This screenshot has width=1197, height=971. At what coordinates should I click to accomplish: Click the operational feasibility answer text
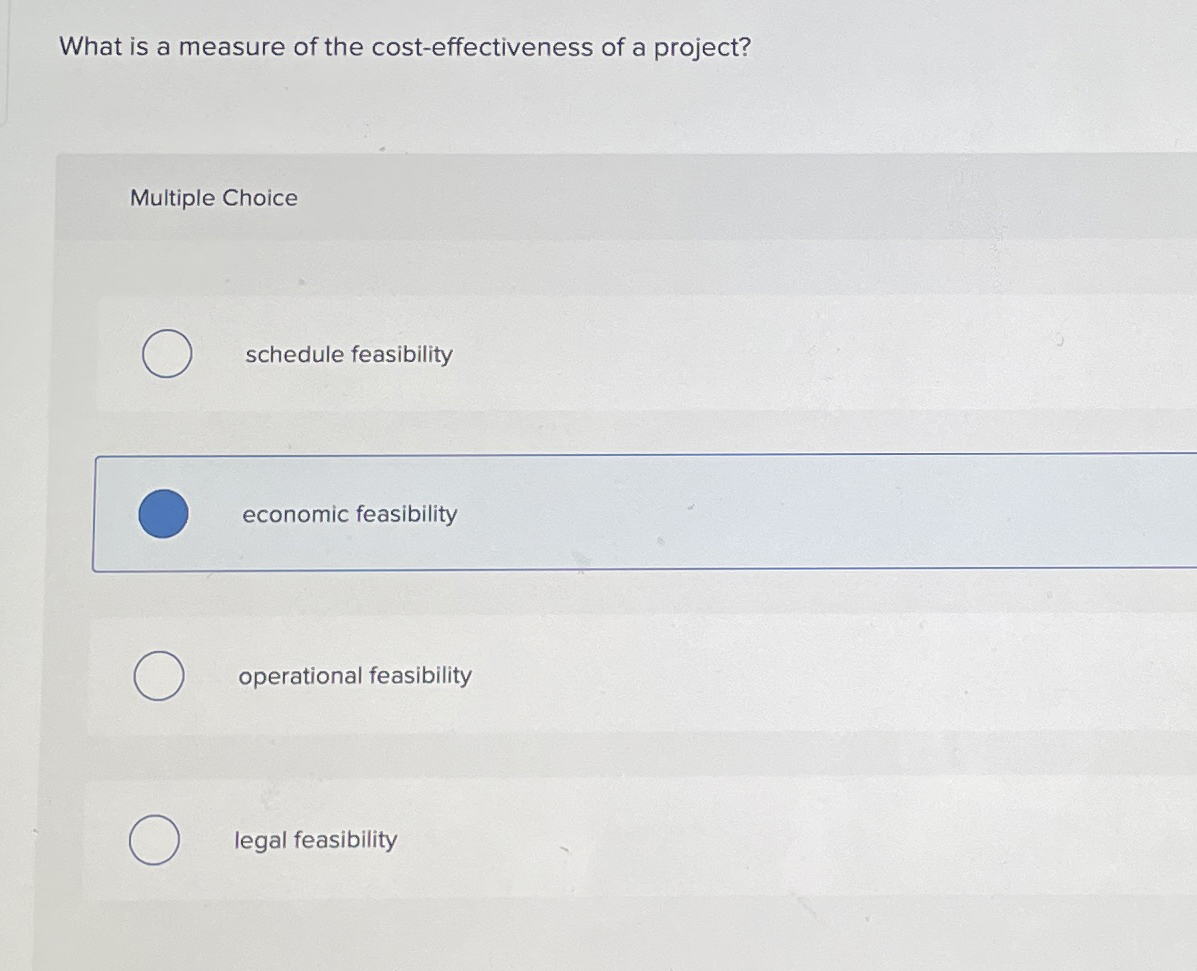(355, 676)
